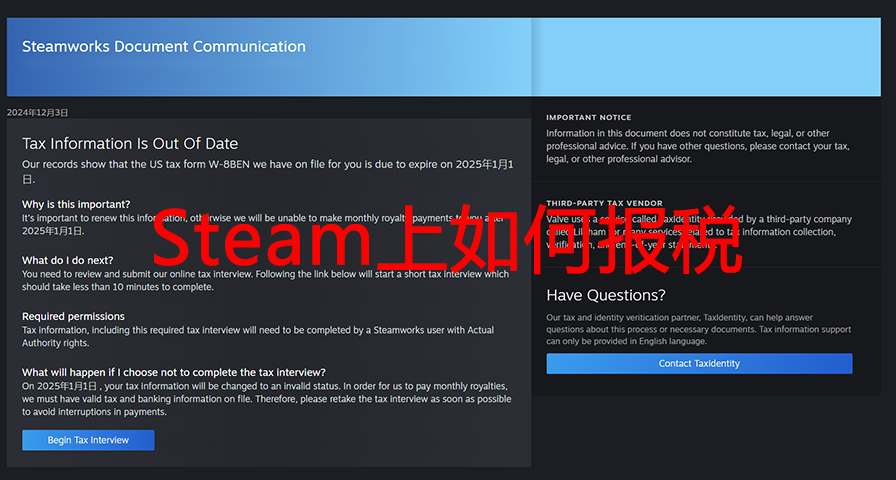Click the paragraph mentioning tax form W-8BEN
Screen dimensions: 896x480
pyautogui.click(x=268, y=171)
